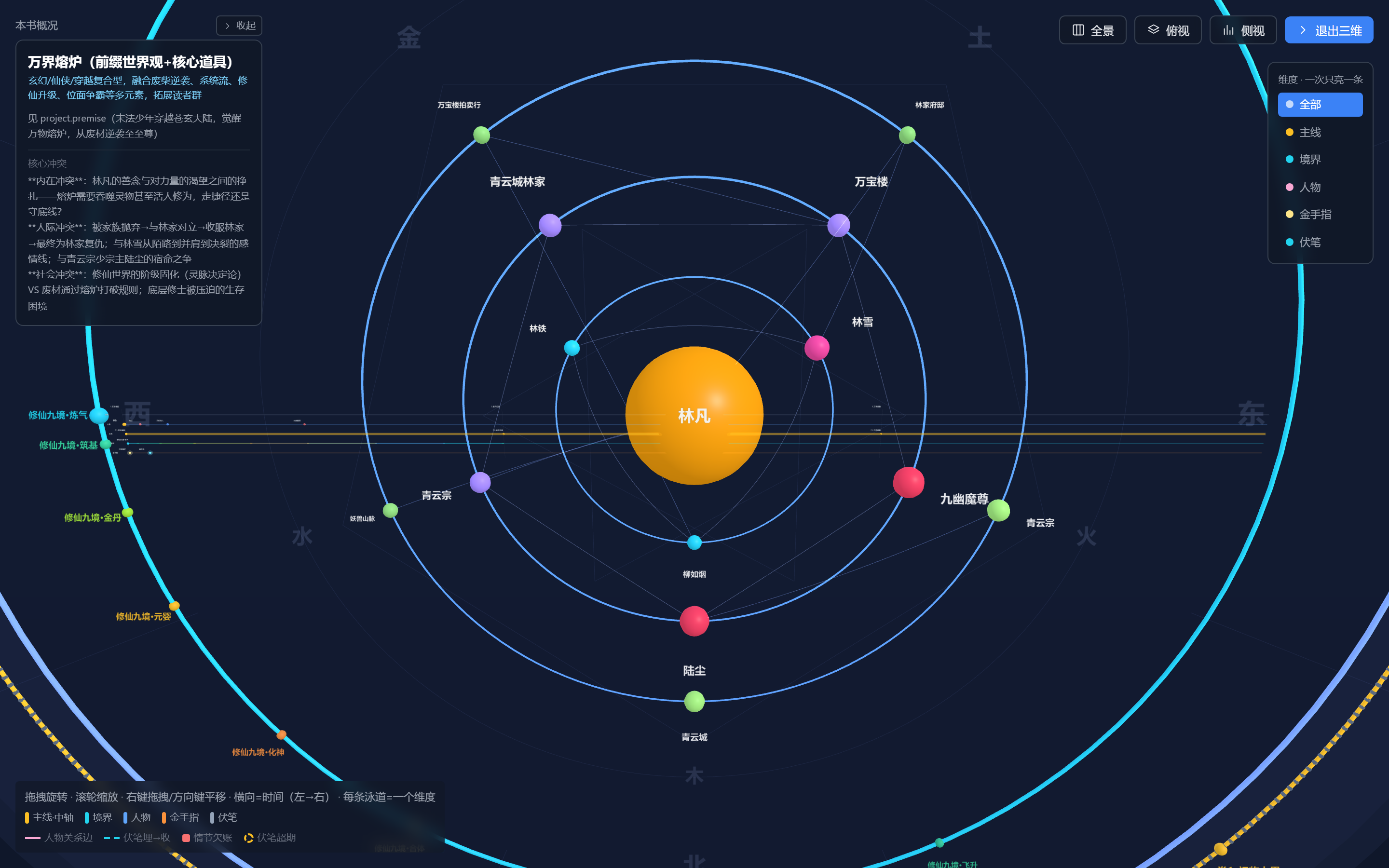The image size is (1389, 868).
Task: Select the green 万宝楼拍卖行 location node
Action: (481, 135)
